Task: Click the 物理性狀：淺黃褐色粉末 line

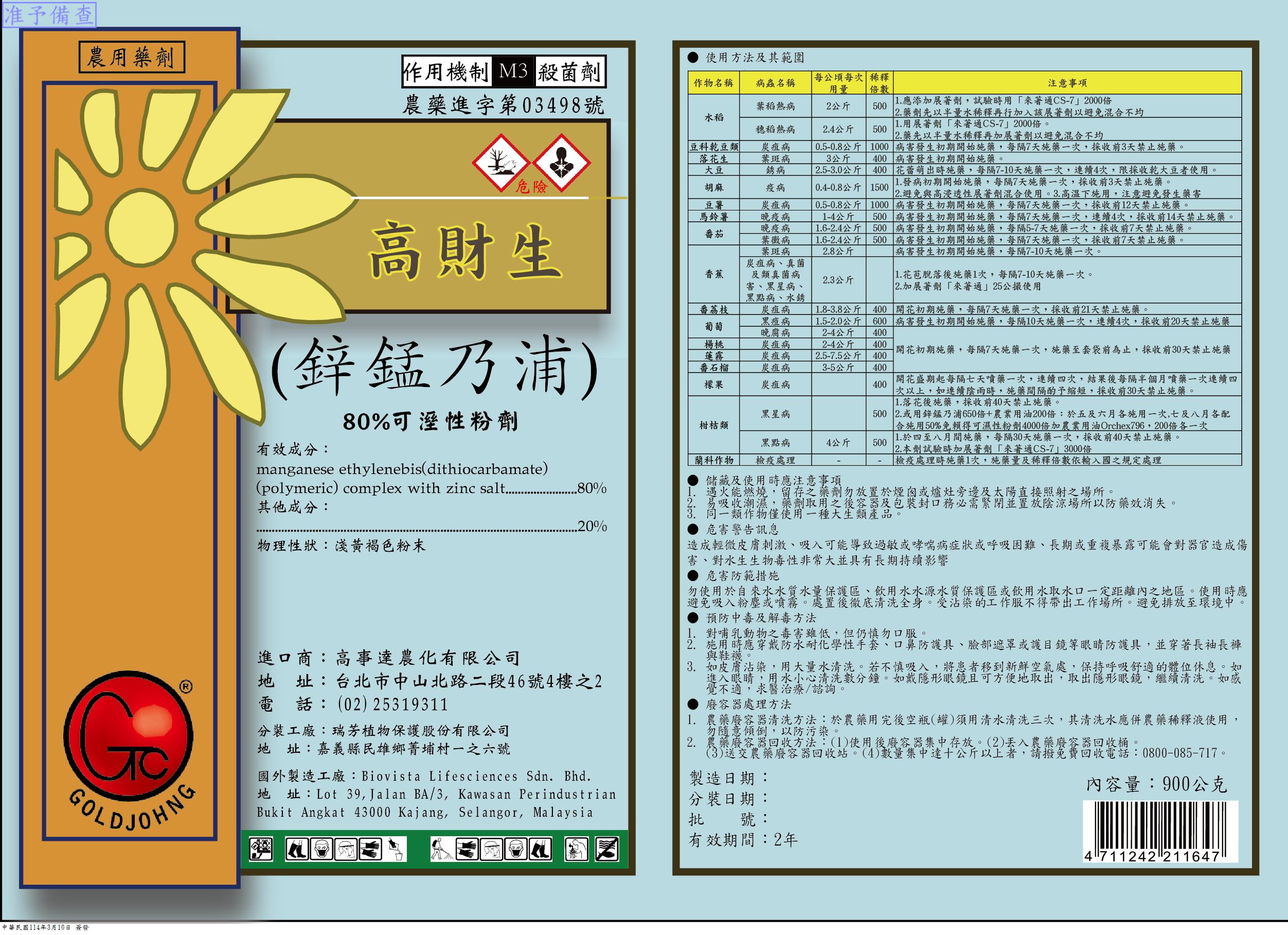Action: click(342, 546)
